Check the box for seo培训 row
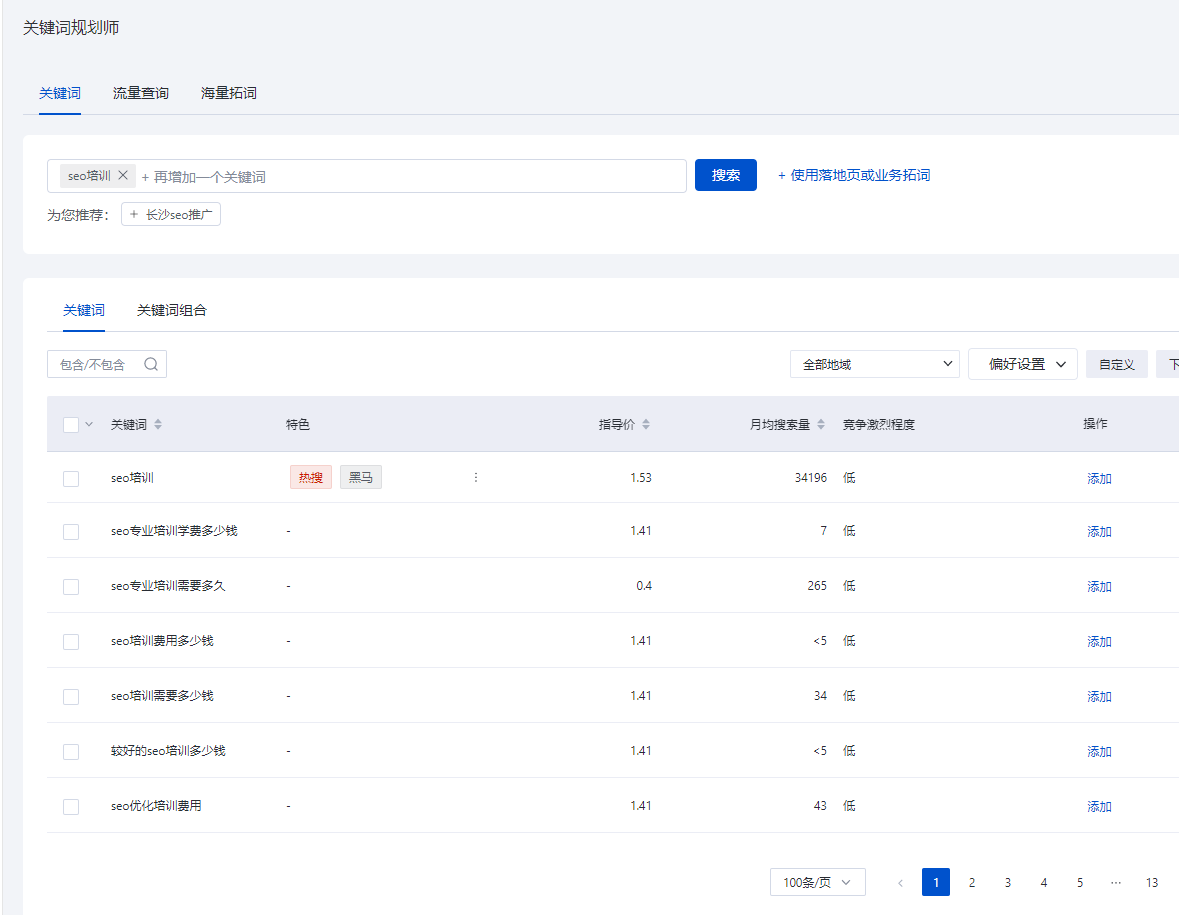 (x=71, y=479)
